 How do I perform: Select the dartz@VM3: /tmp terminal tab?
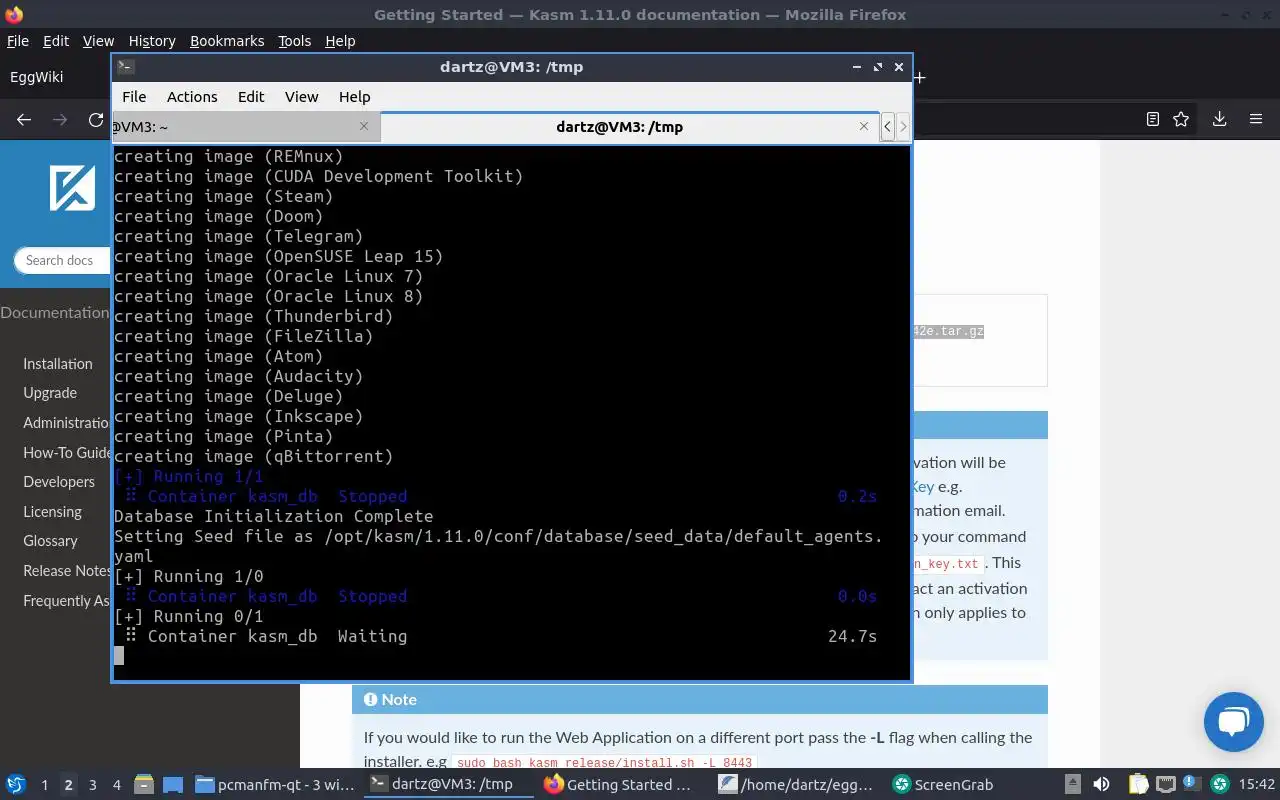(629, 126)
